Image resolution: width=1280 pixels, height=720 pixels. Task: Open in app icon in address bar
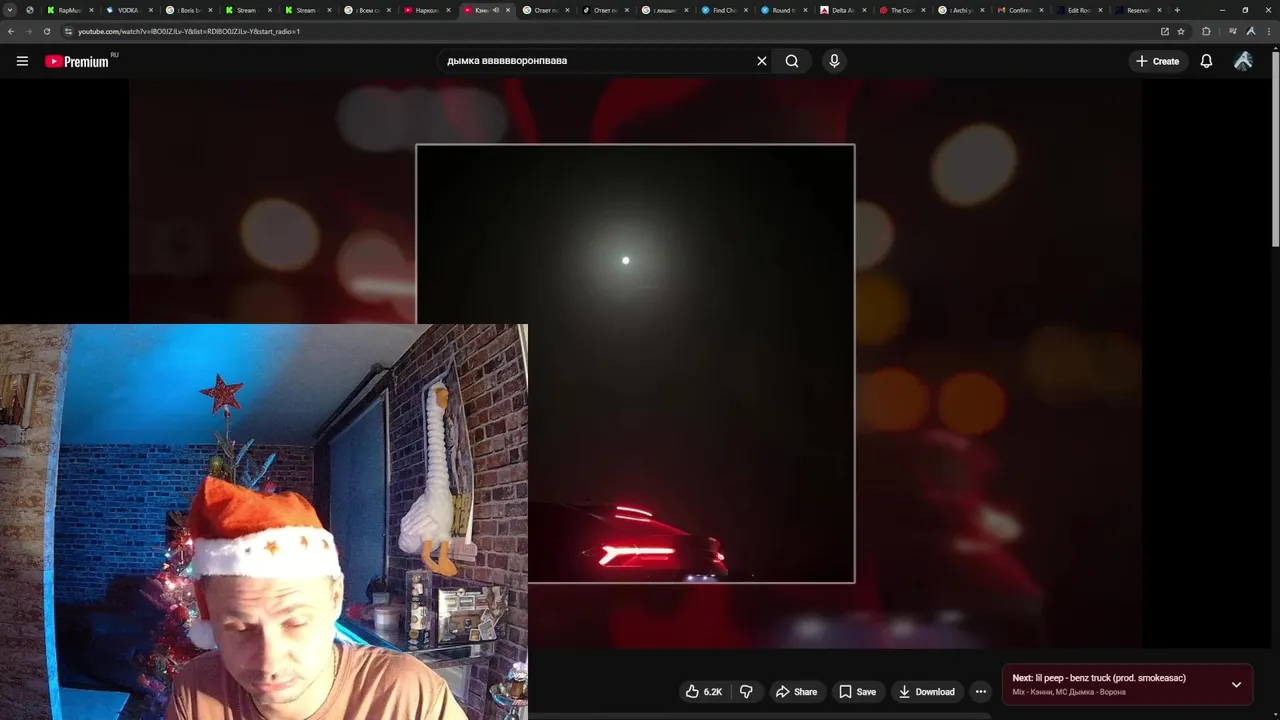tap(1164, 31)
